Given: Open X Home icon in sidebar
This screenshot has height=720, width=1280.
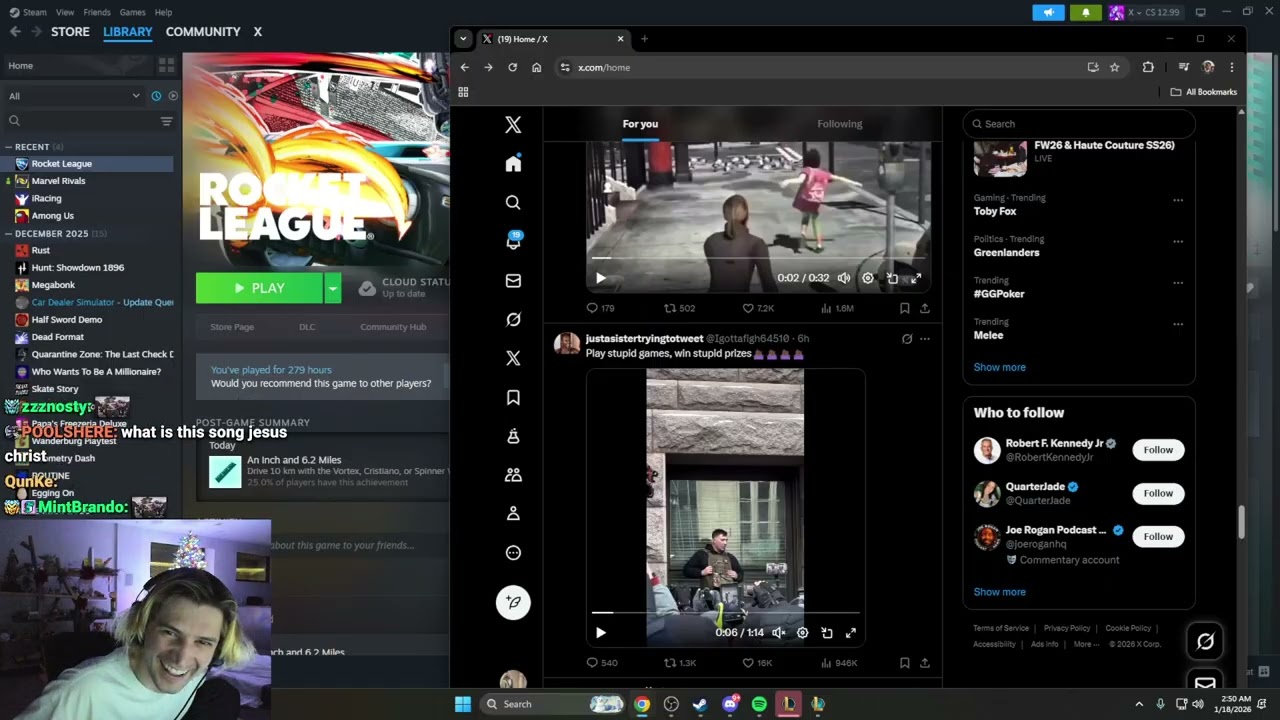Looking at the screenshot, I should click(513, 164).
